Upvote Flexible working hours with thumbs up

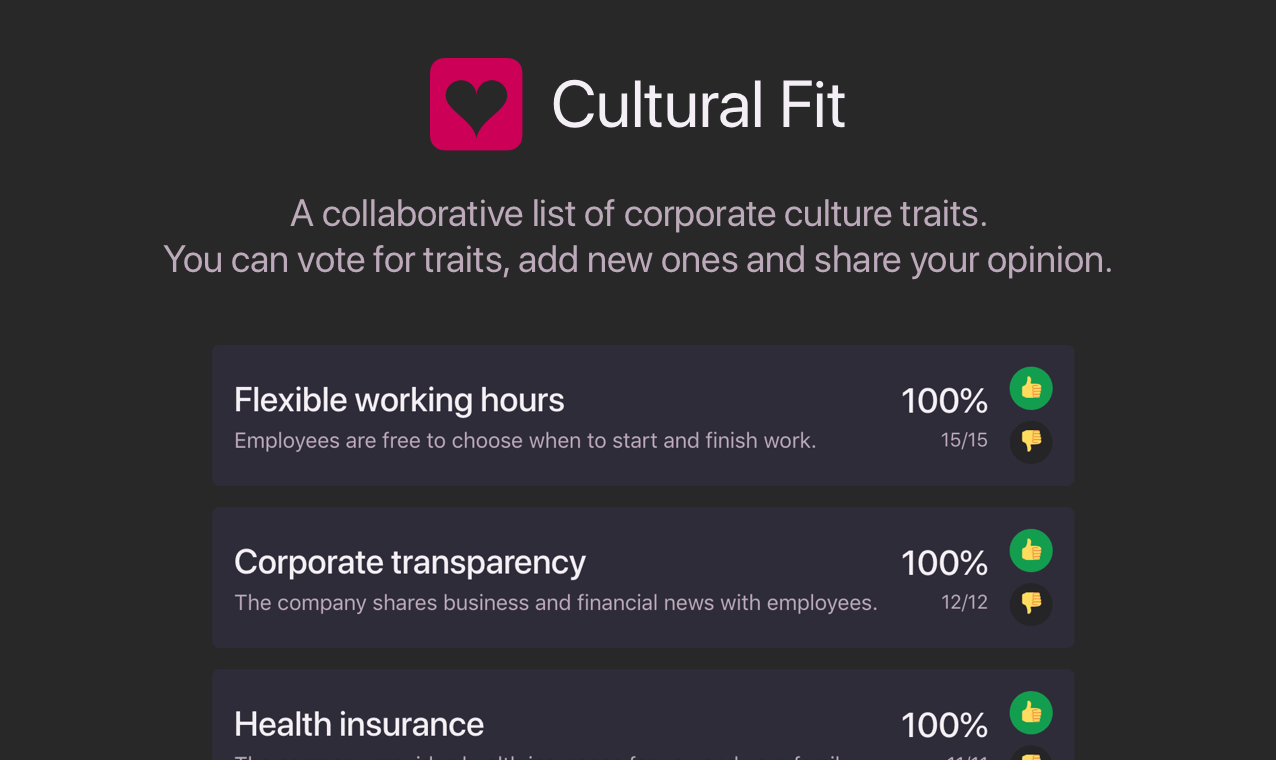click(x=1031, y=388)
